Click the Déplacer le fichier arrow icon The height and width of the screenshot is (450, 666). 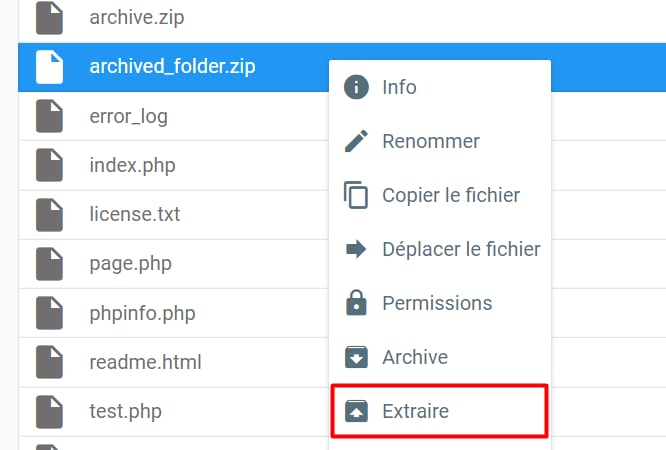(x=355, y=249)
